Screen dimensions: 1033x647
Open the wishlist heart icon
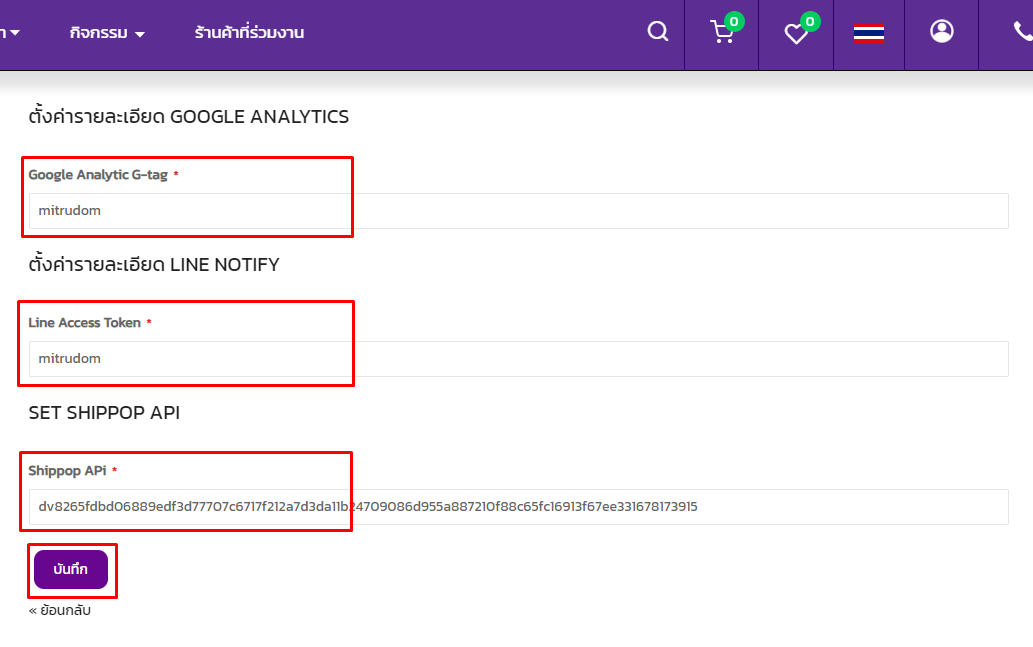click(x=795, y=34)
